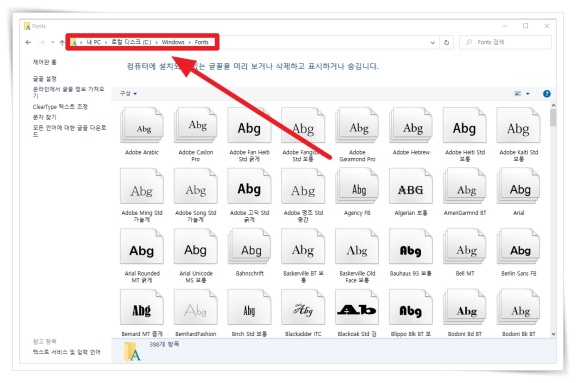Select the Birch Std font icon

tap(249, 307)
